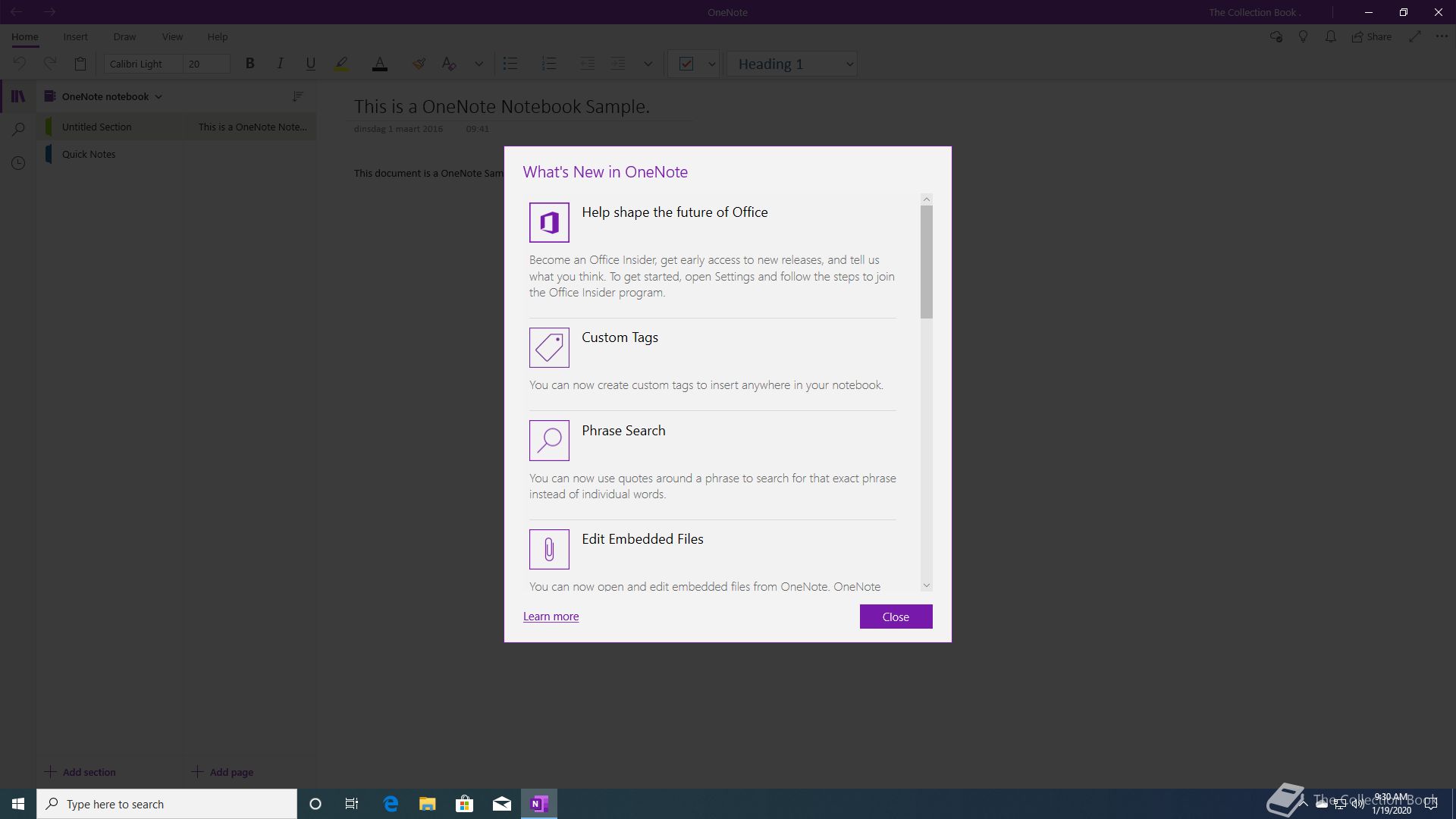Open the Home tab
This screenshot has height=819, width=1456.
25,36
